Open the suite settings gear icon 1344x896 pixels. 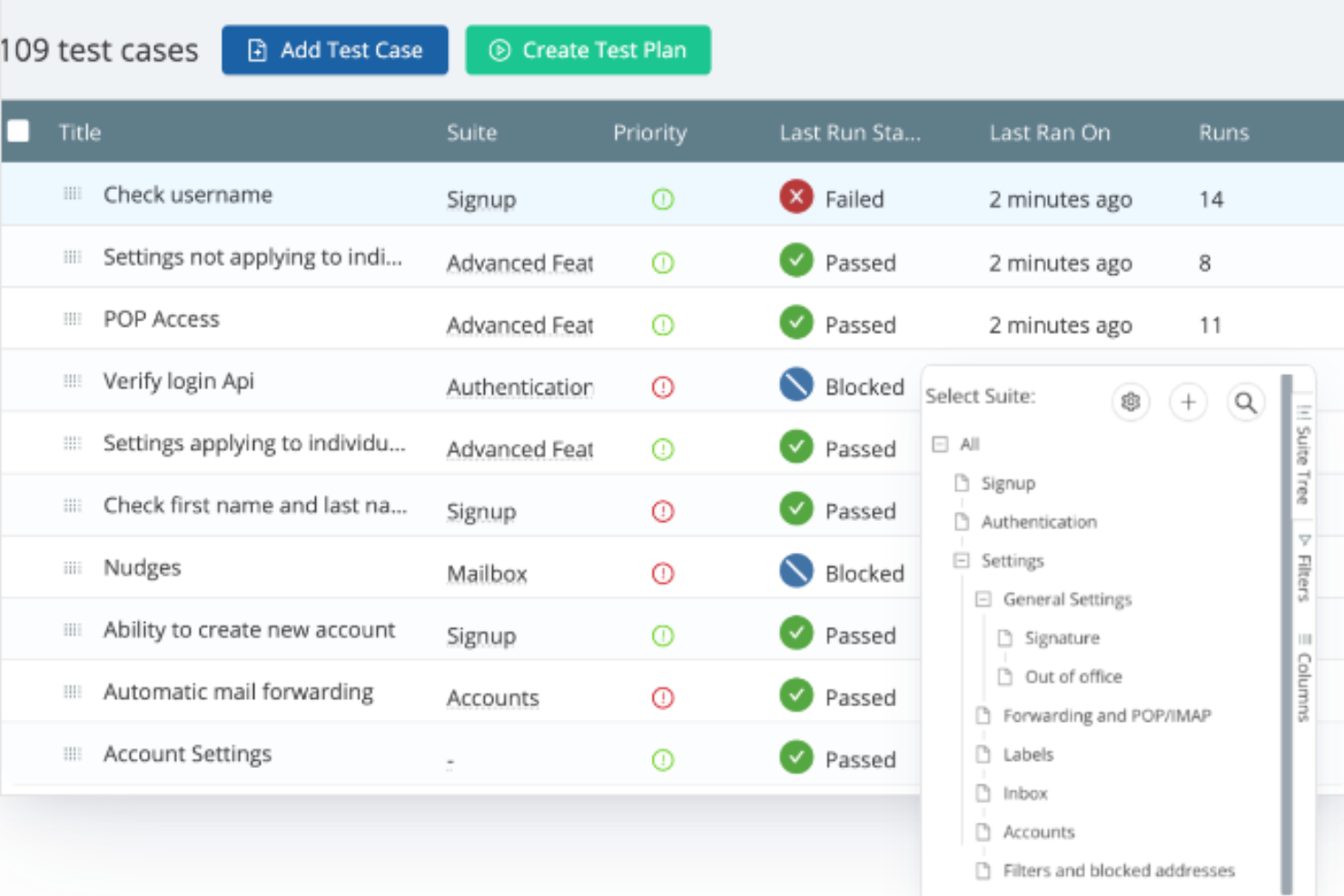(x=1131, y=401)
